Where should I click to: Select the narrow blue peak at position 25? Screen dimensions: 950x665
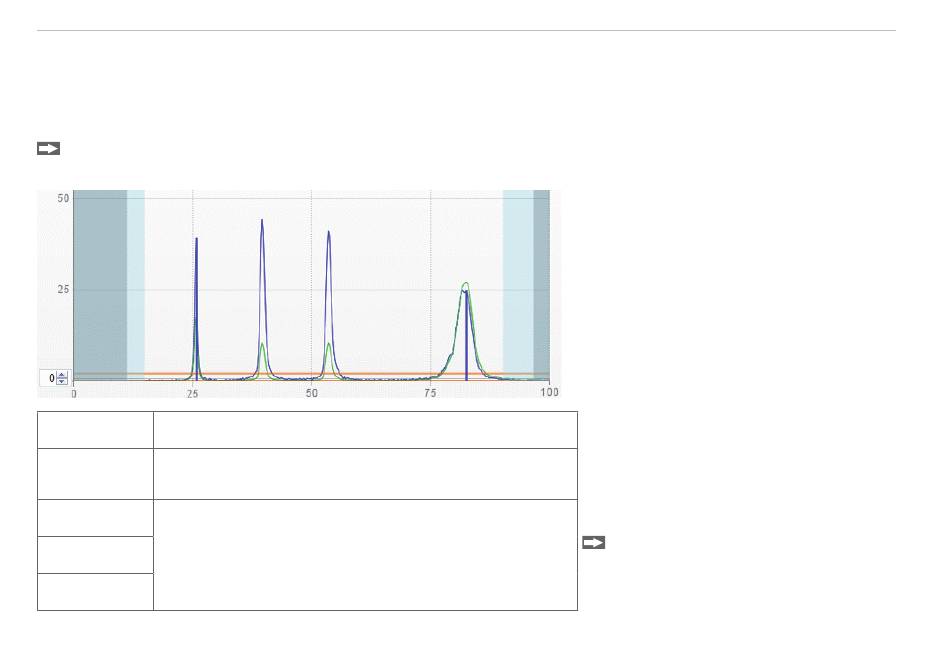coord(196,308)
